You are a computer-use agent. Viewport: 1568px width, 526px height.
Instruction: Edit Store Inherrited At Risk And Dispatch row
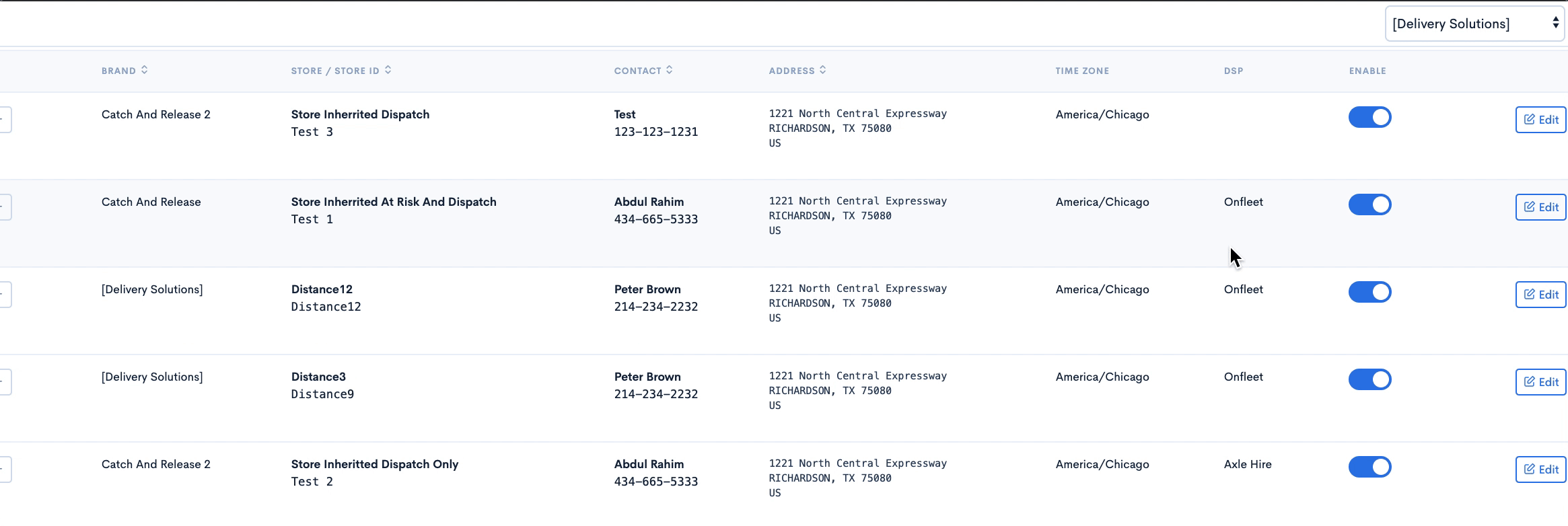tap(1541, 207)
